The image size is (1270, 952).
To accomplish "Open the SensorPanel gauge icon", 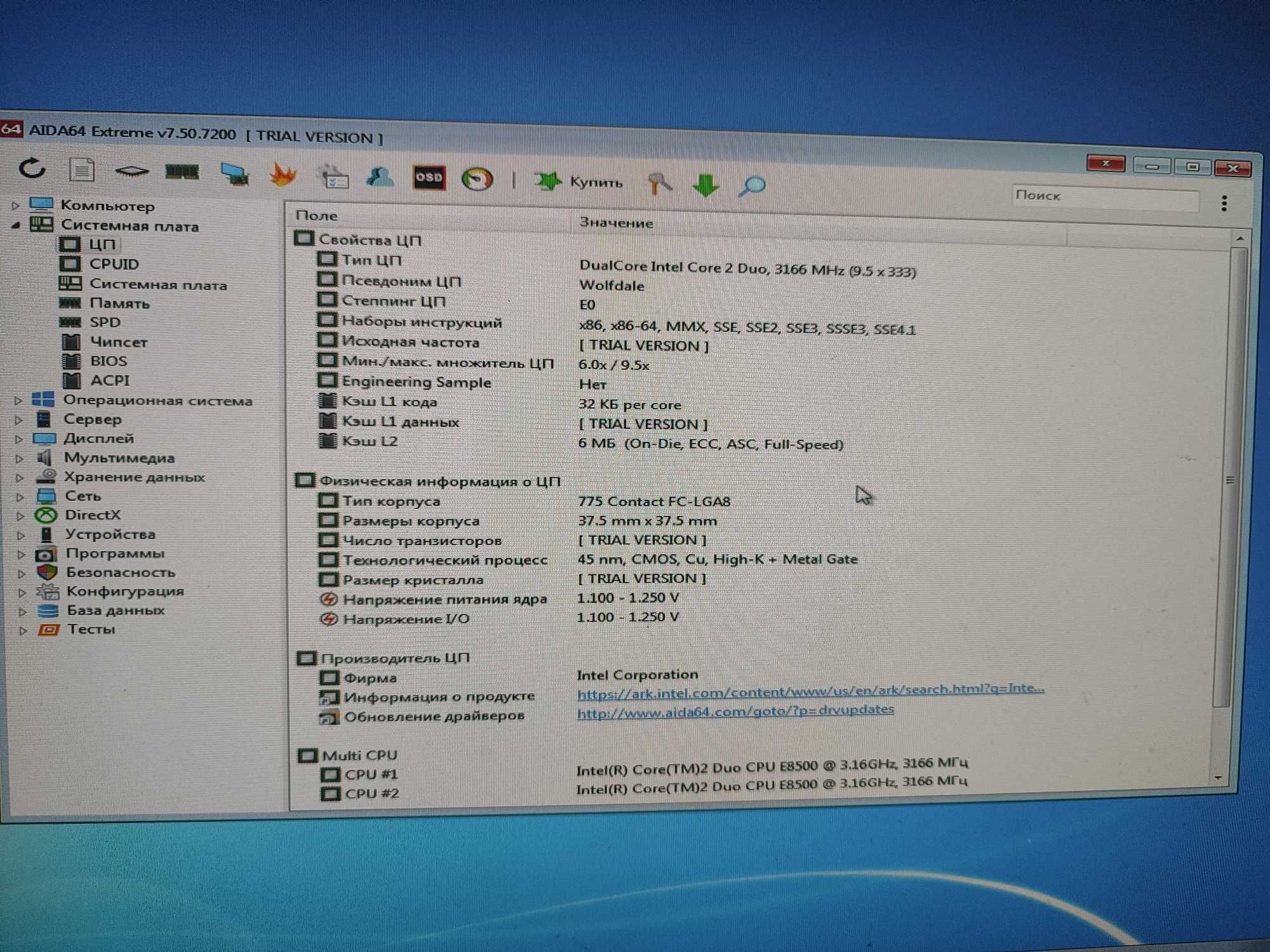I will (478, 179).
